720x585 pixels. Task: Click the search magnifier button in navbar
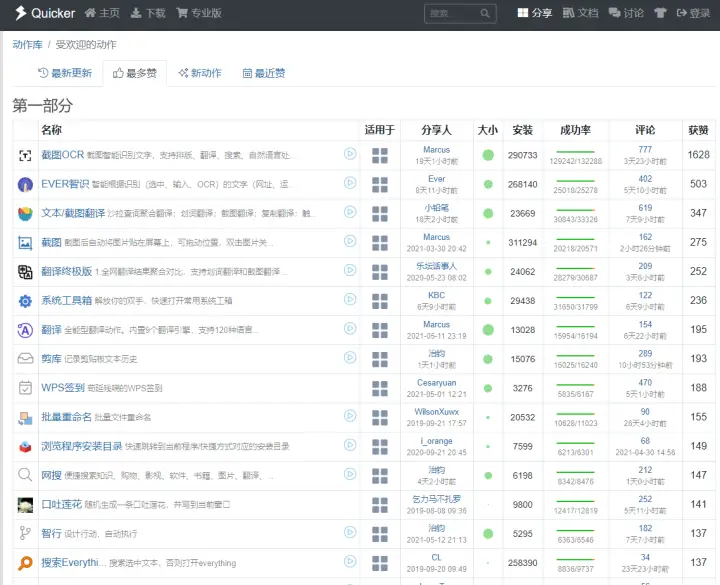pos(485,13)
